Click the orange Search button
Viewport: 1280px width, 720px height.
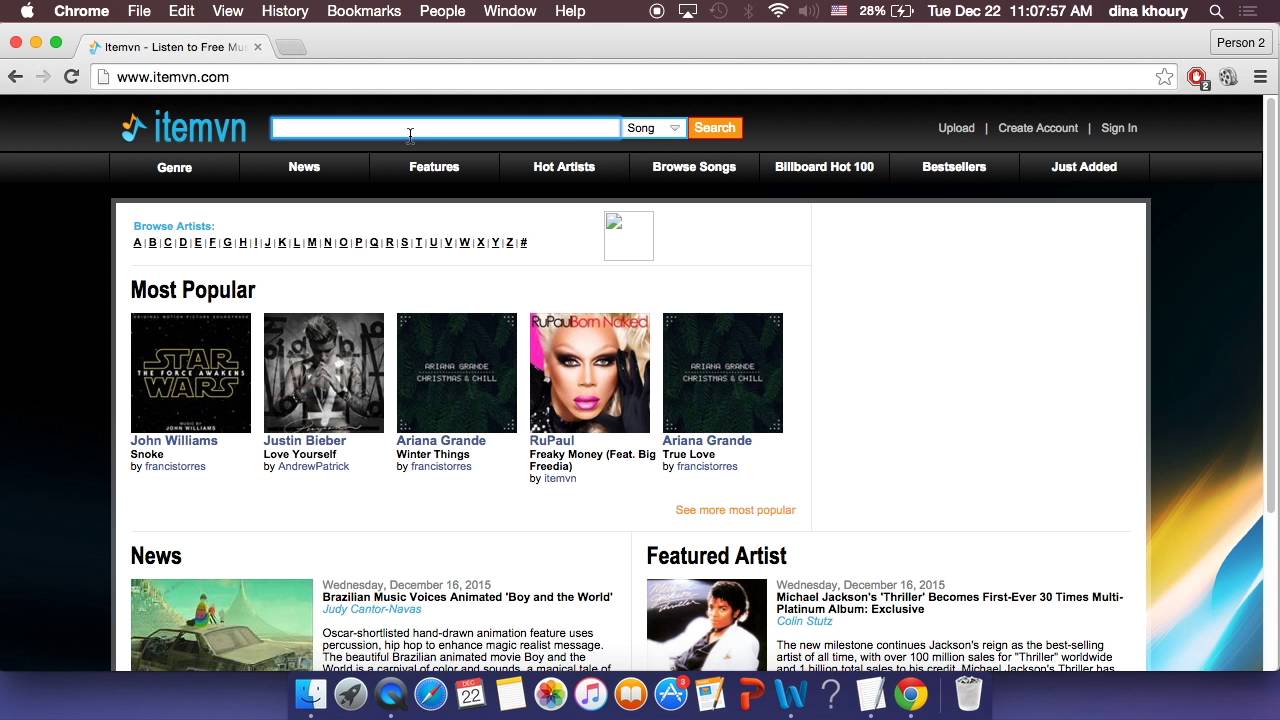(715, 128)
